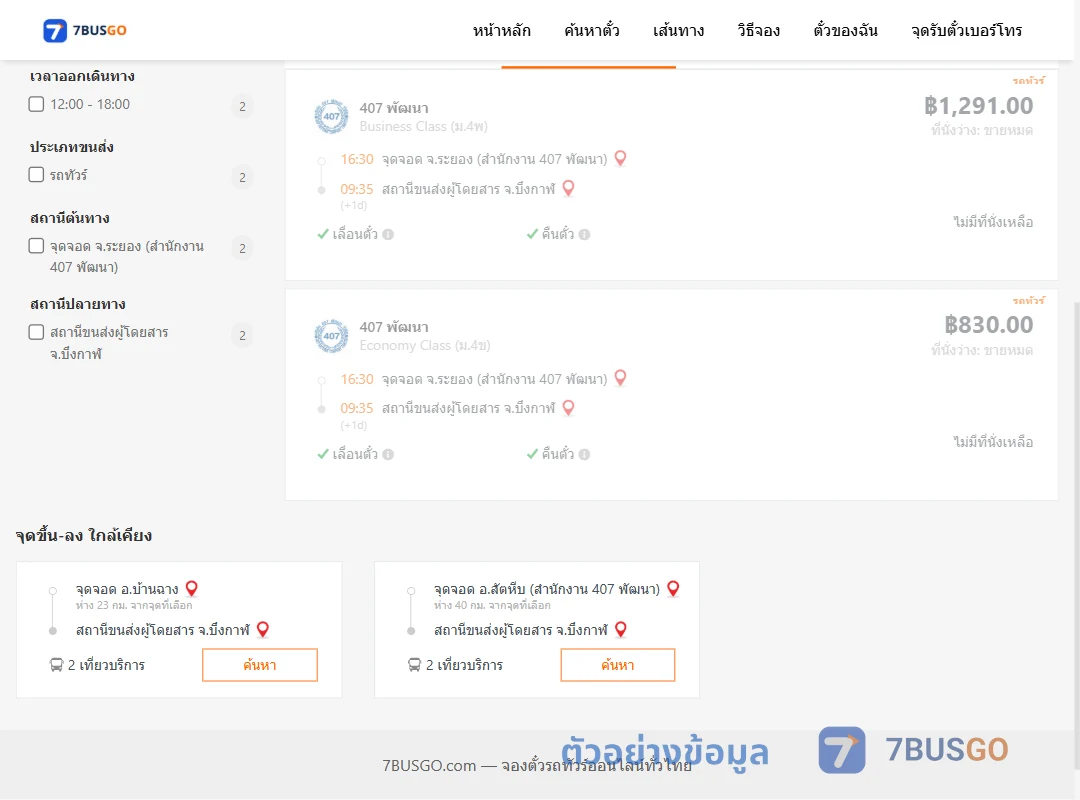Open map pin for Bueng Kan terminal, Economy Class
Viewport: 1080px width, 800px height.
click(568, 407)
